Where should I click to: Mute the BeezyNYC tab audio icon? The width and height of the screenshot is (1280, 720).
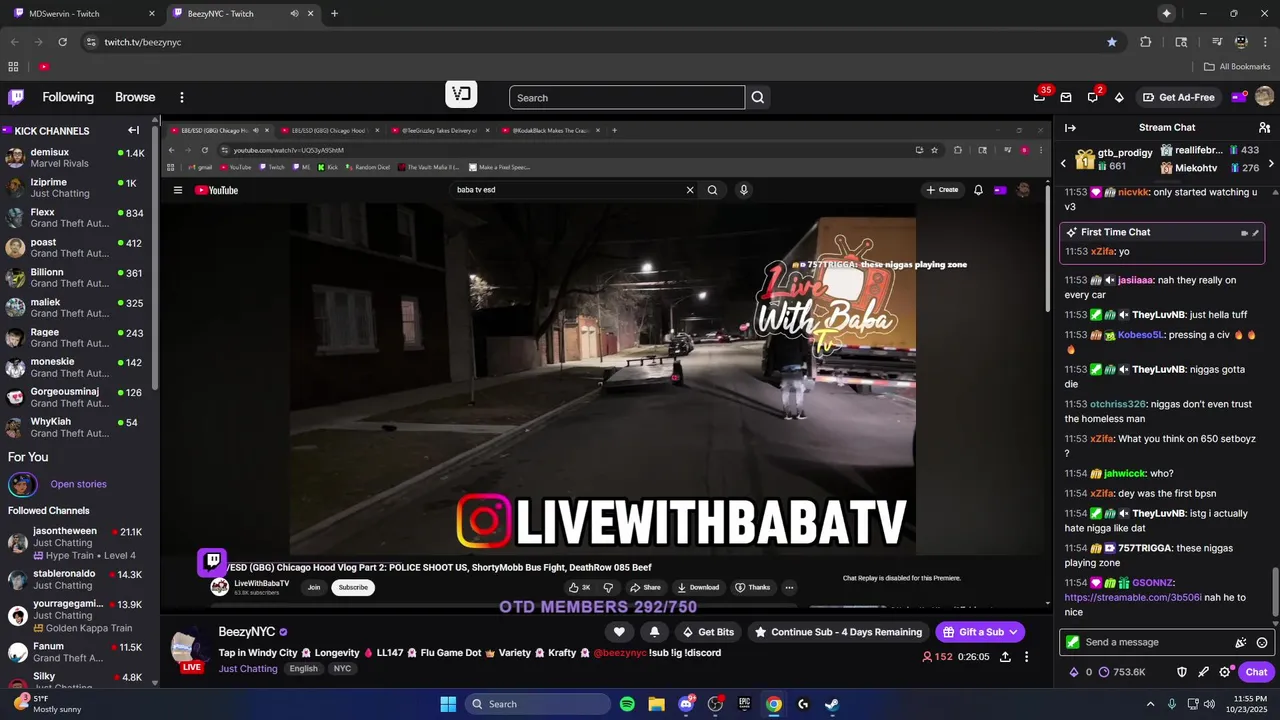coord(294,14)
